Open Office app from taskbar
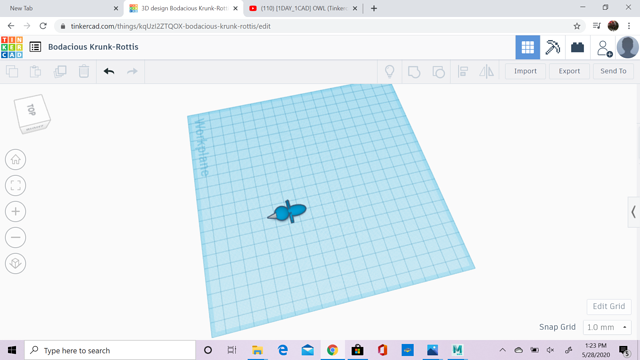This screenshot has height=360, width=640. tap(382, 350)
